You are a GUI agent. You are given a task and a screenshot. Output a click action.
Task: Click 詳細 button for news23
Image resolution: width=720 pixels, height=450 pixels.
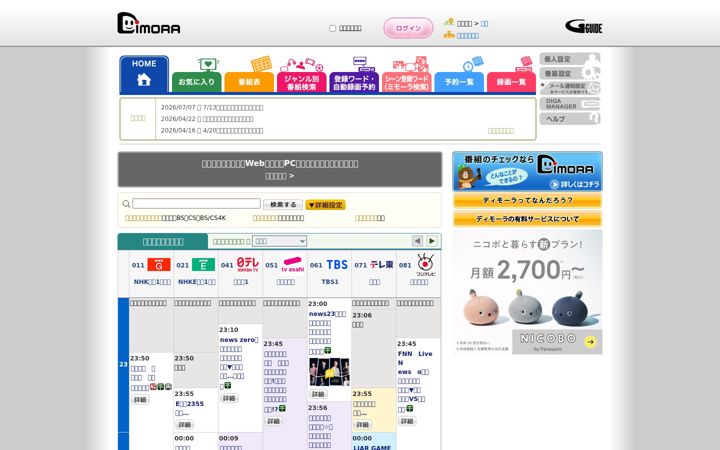coord(318,394)
